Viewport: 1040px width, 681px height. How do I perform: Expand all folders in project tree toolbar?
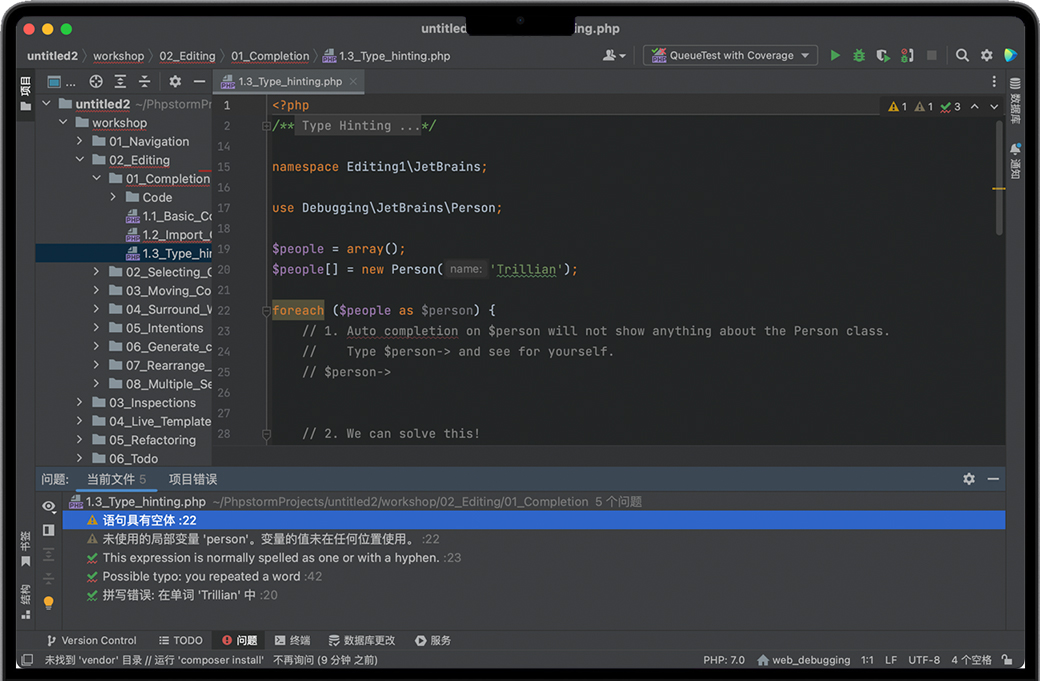pos(120,82)
